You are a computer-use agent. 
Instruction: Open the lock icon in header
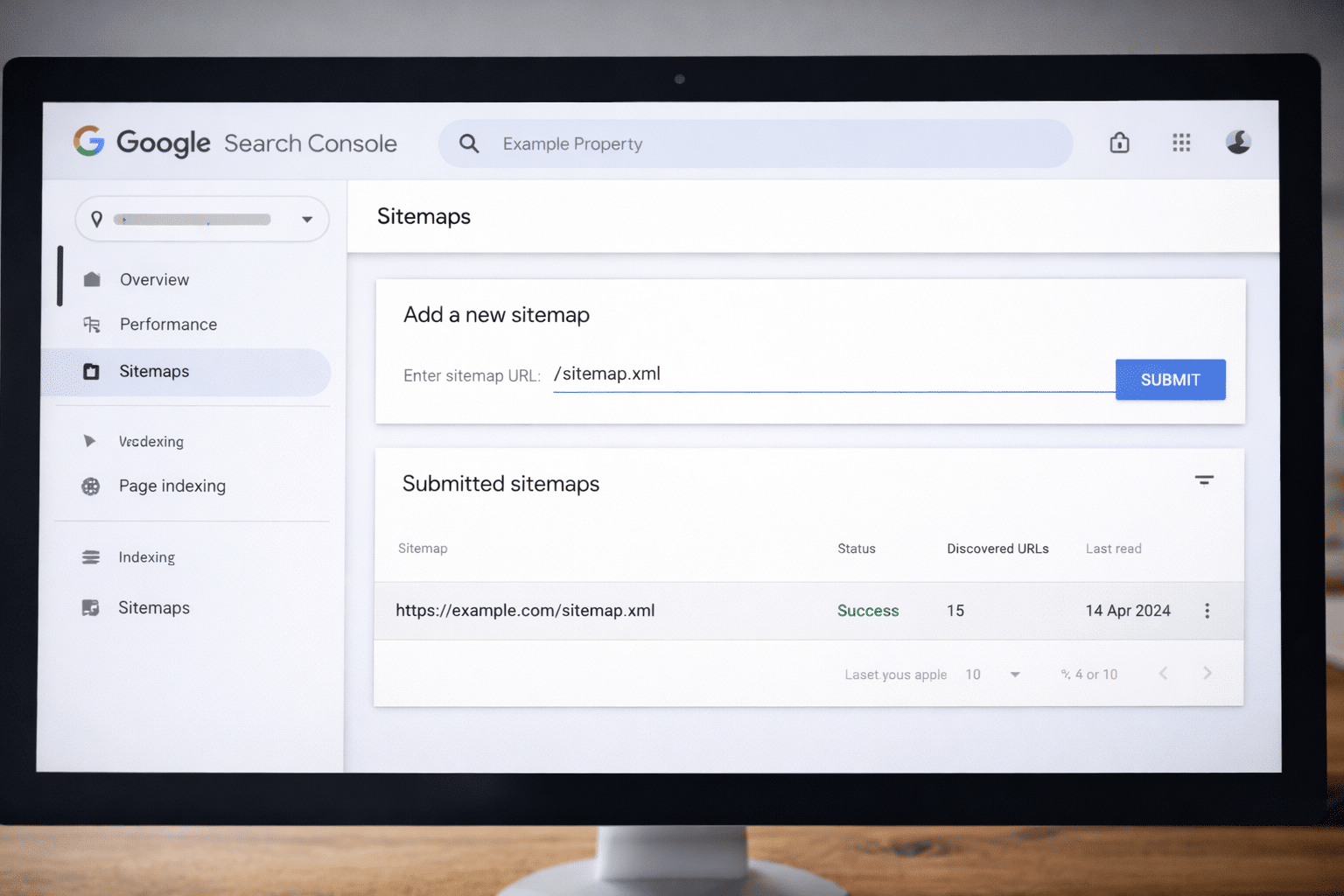pyautogui.click(x=1119, y=143)
